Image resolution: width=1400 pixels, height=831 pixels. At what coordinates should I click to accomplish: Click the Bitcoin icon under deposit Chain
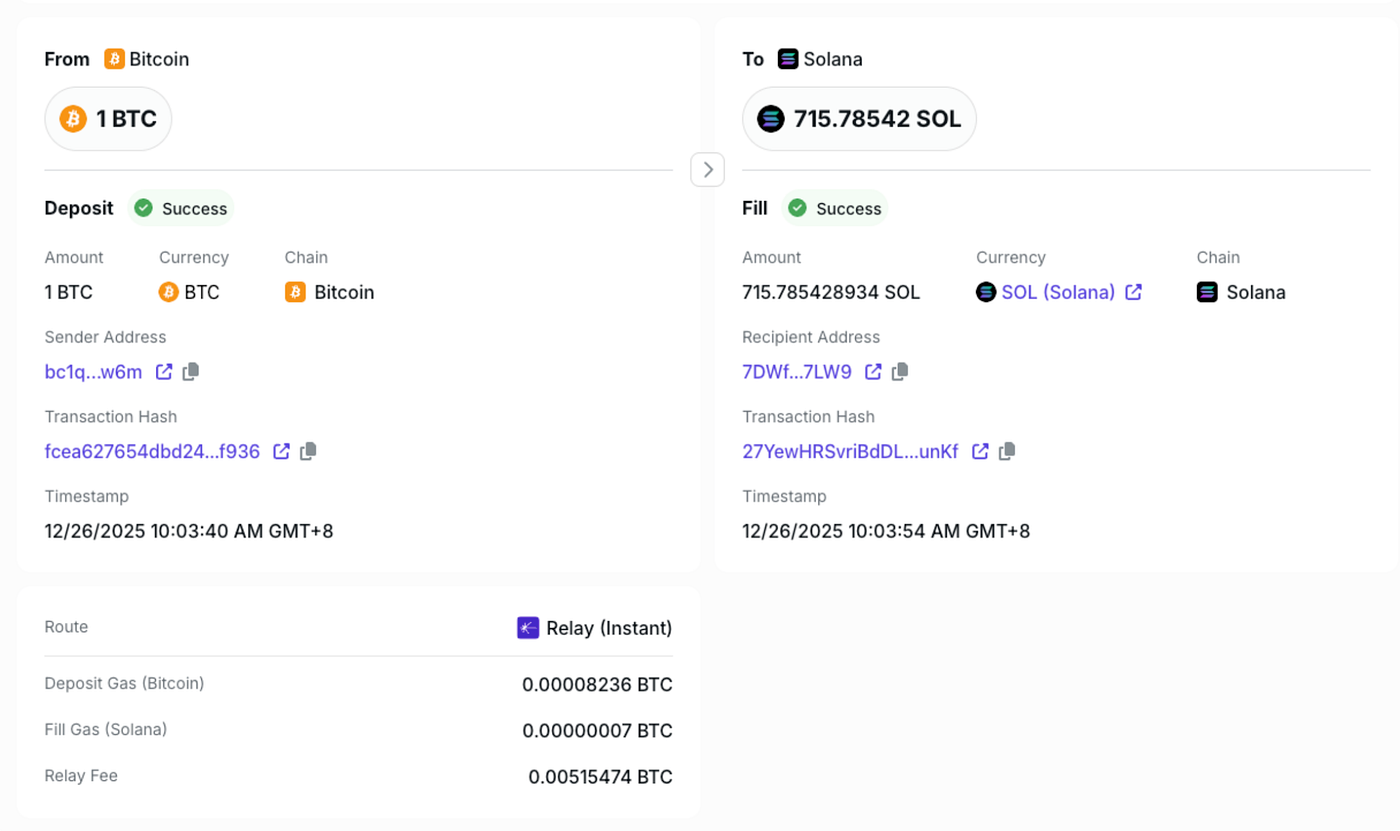coord(295,292)
